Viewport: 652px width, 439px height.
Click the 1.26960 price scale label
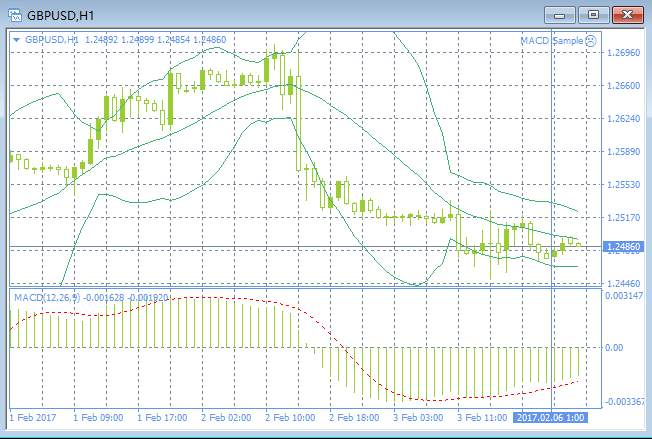[624, 53]
